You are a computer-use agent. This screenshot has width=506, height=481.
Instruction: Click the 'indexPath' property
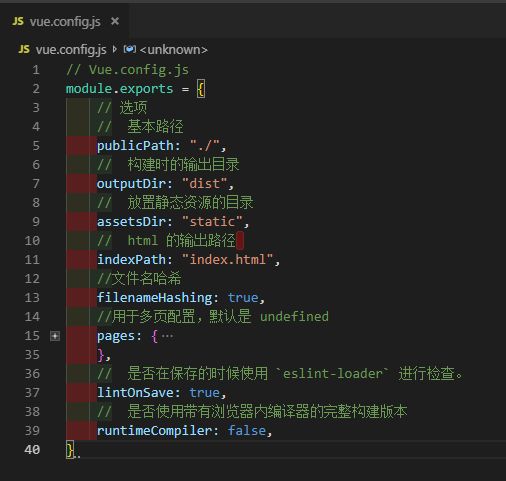click(131, 260)
